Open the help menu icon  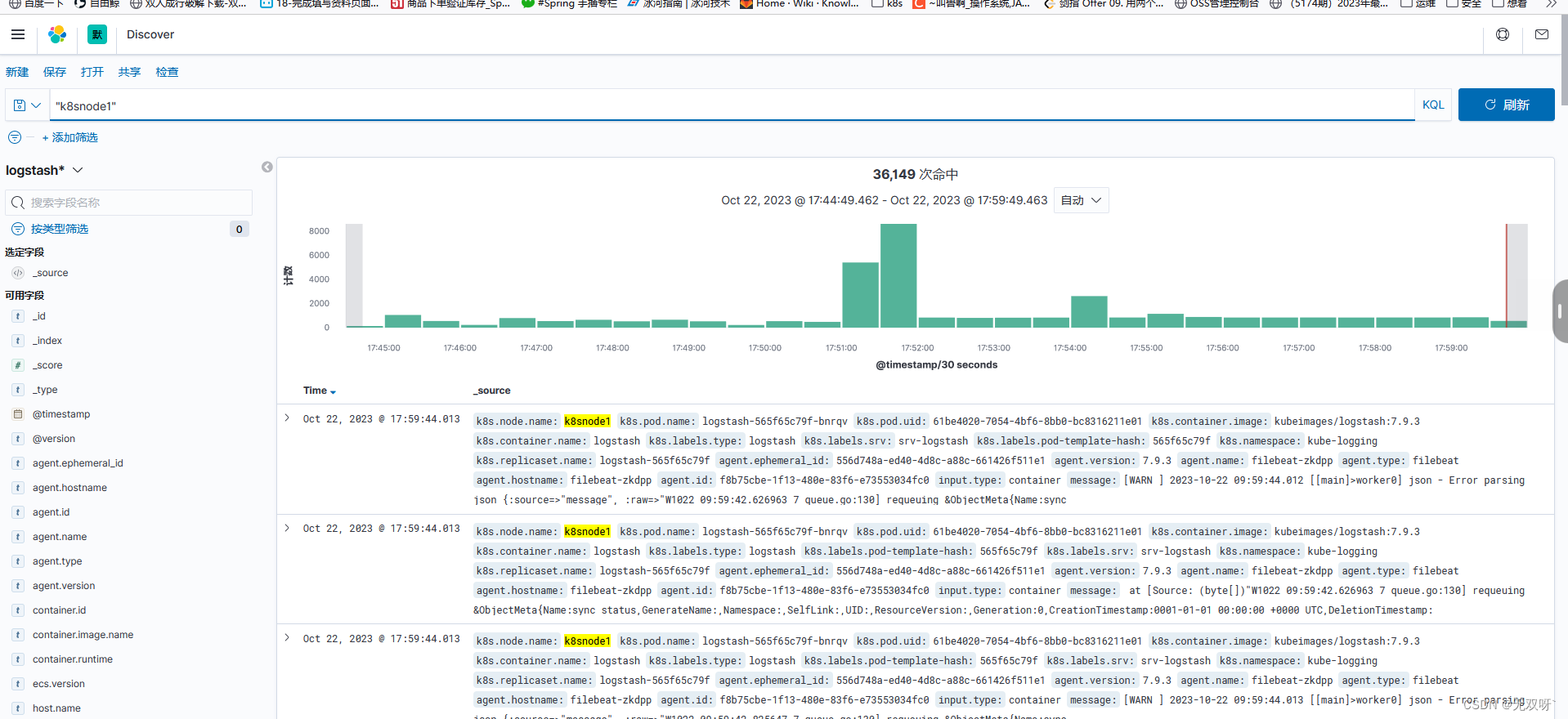point(1503,34)
